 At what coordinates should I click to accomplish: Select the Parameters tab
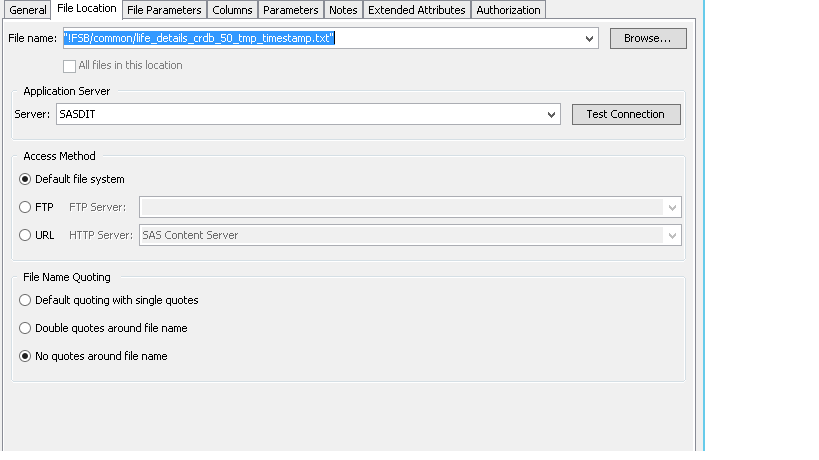pyautogui.click(x=291, y=10)
